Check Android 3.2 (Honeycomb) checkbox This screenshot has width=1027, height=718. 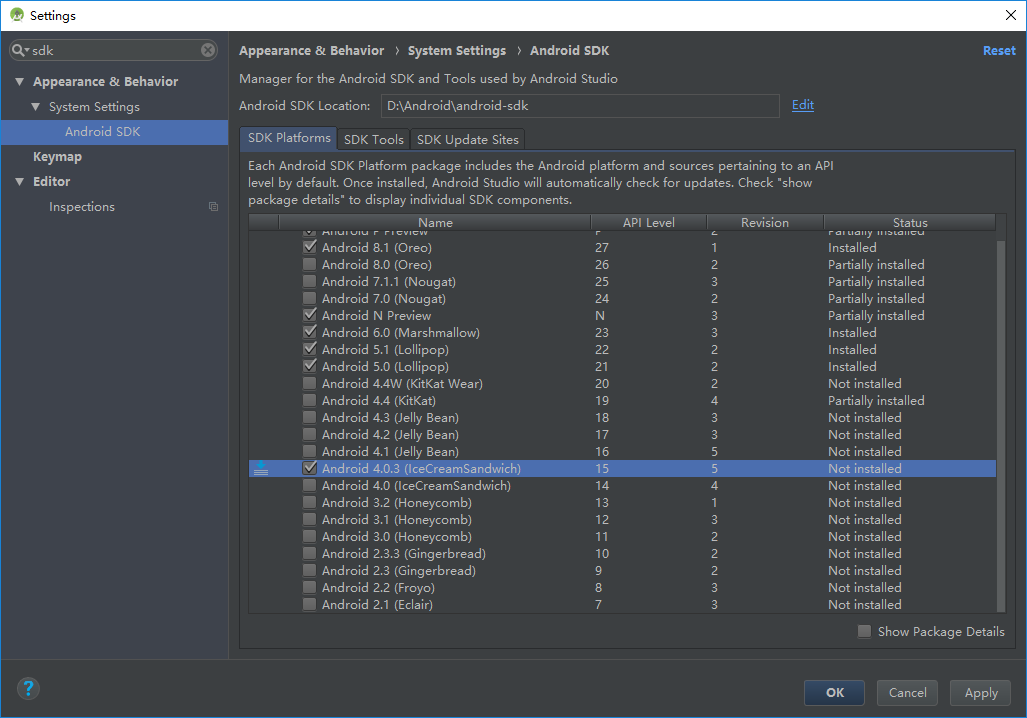pos(310,503)
